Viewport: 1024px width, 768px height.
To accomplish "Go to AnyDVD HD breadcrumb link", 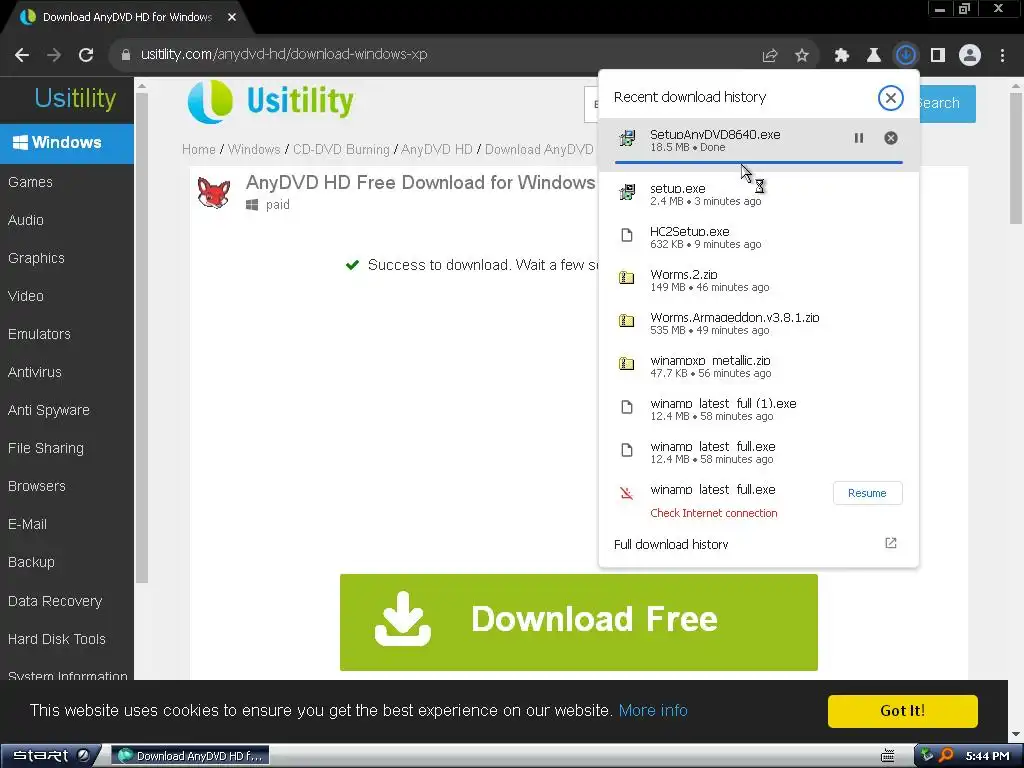I will tap(437, 150).
